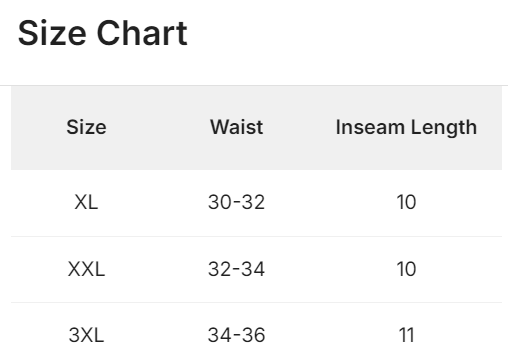Click the XXL size cell
Image resolution: width=508 pixels, height=364 pixels.
tap(86, 269)
